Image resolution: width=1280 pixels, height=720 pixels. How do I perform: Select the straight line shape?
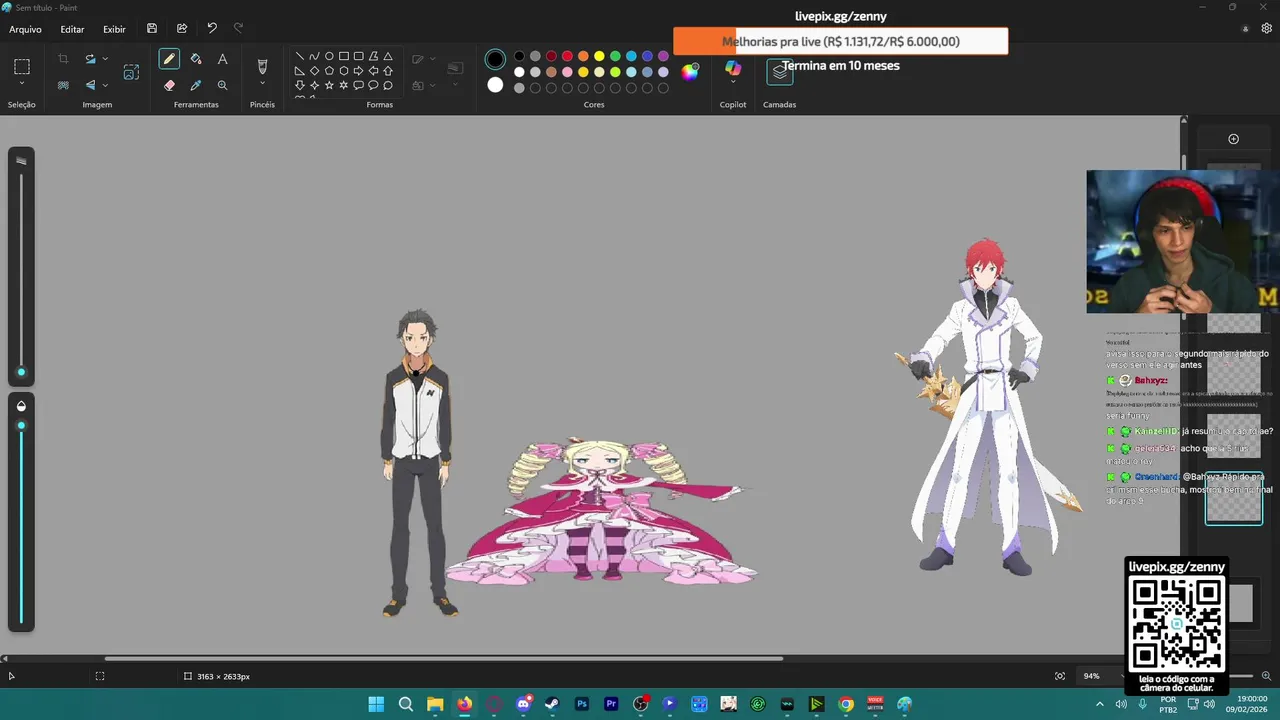299,57
